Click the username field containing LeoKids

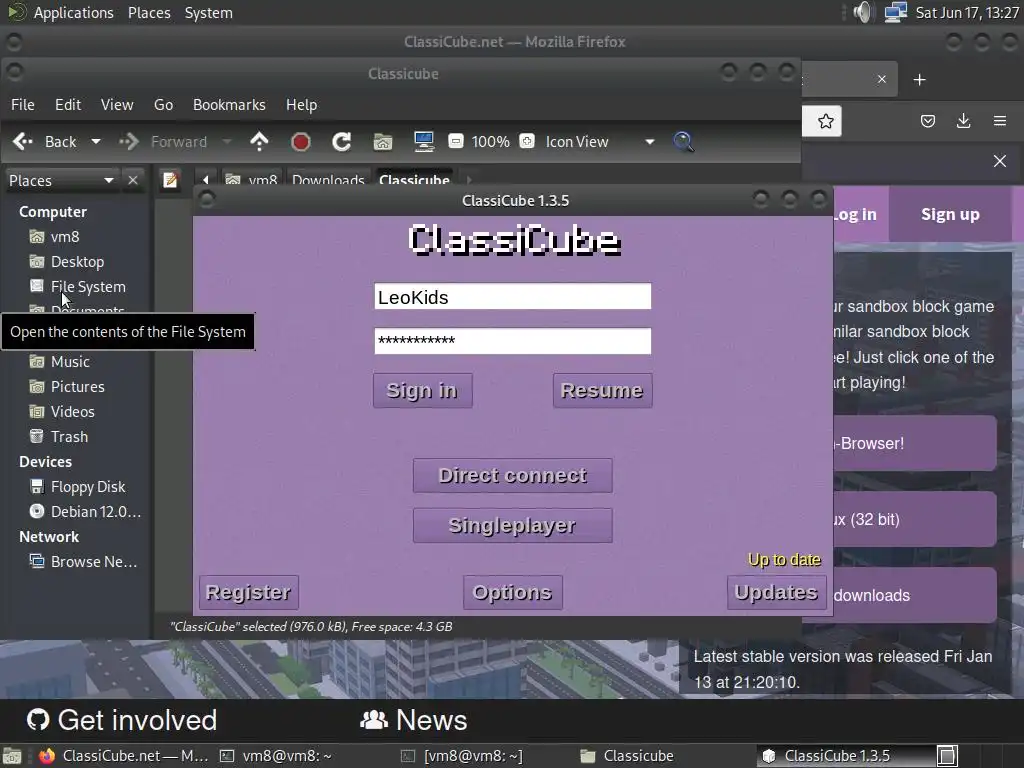513,296
